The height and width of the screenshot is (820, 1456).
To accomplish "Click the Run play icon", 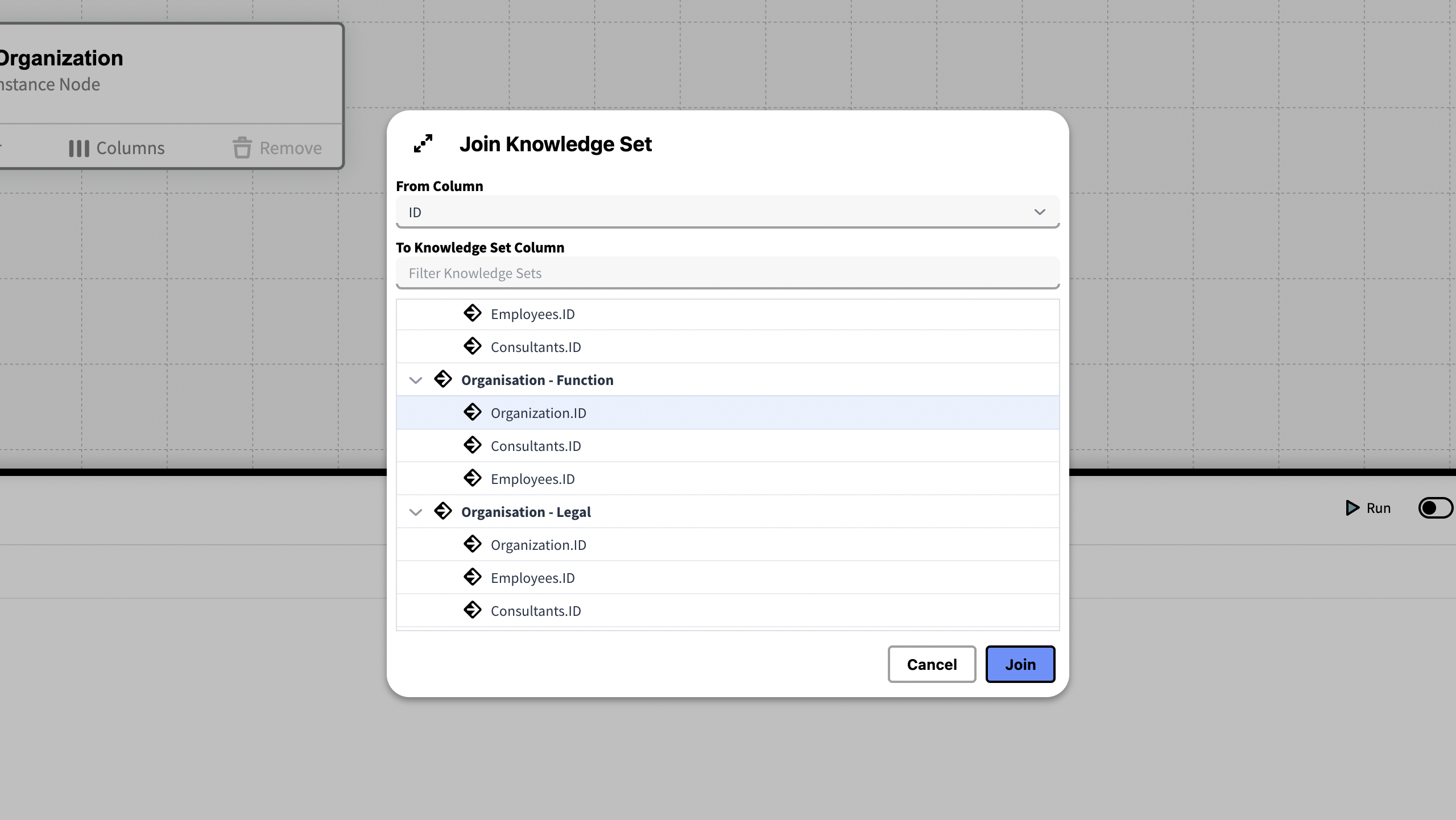I will pyautogui.click(x=1352, y=508).
